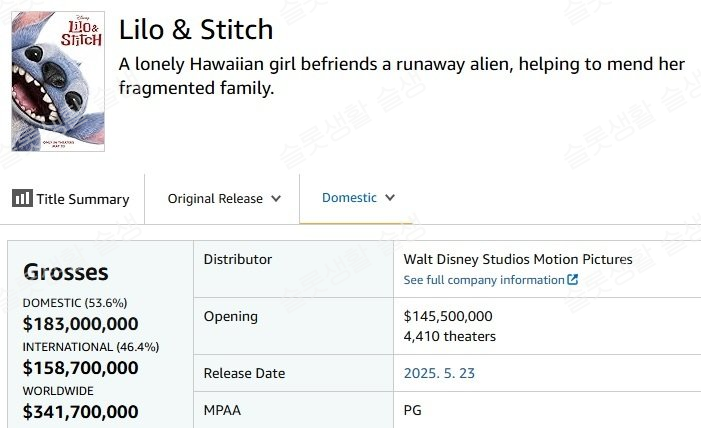Click the 2025. 5. 23 release date link
The height and width of the screenshot is (428, 701).
tap(439, 373)
